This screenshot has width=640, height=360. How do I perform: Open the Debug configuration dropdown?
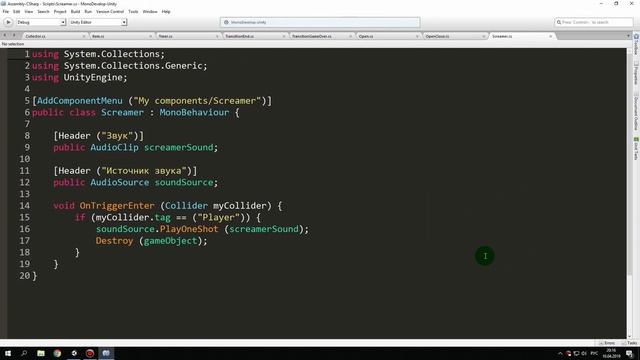click(40, 22)
